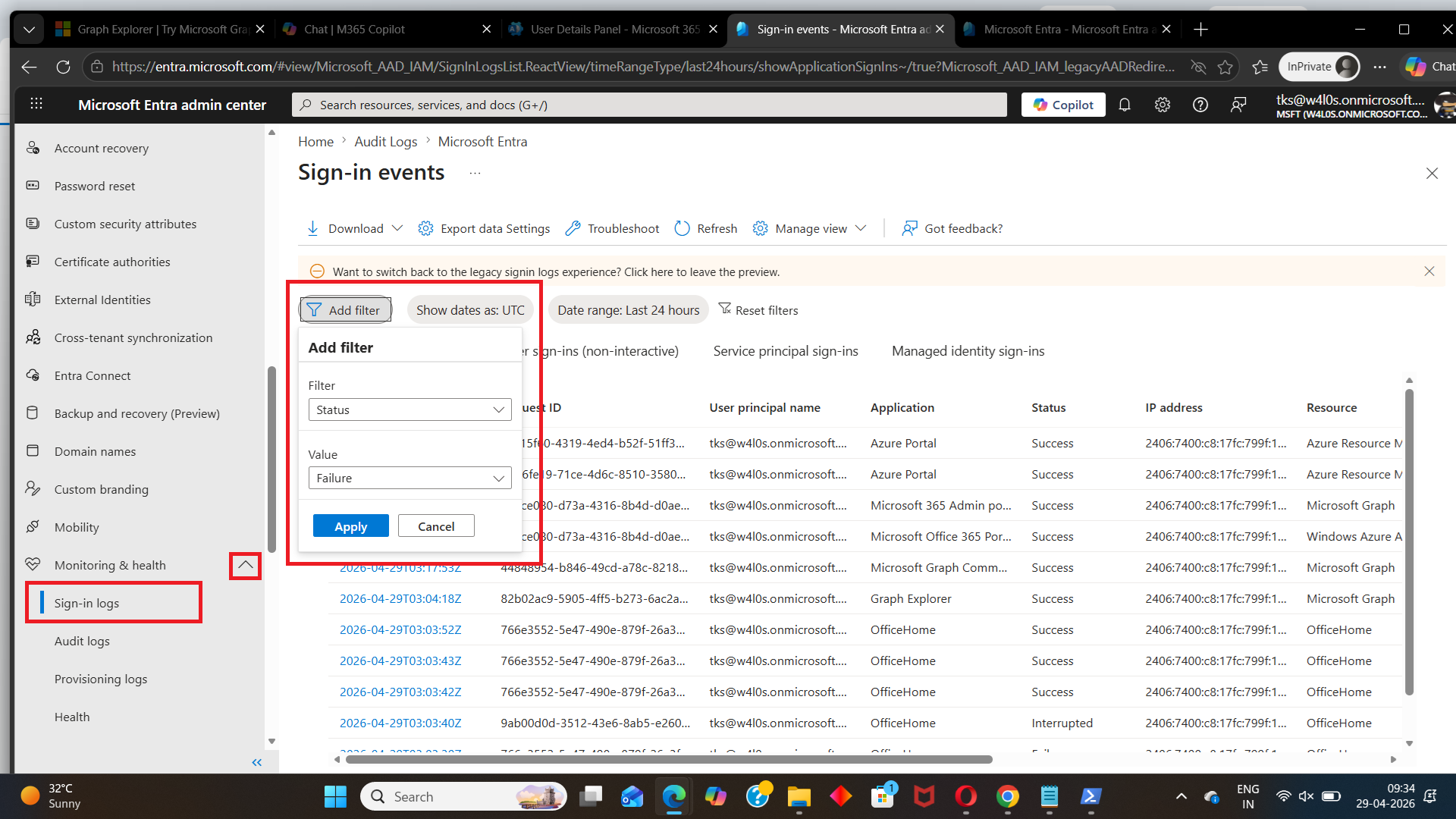Collapse the left navigation pane
Screen dimensions: 1456x819
(257, 762)
